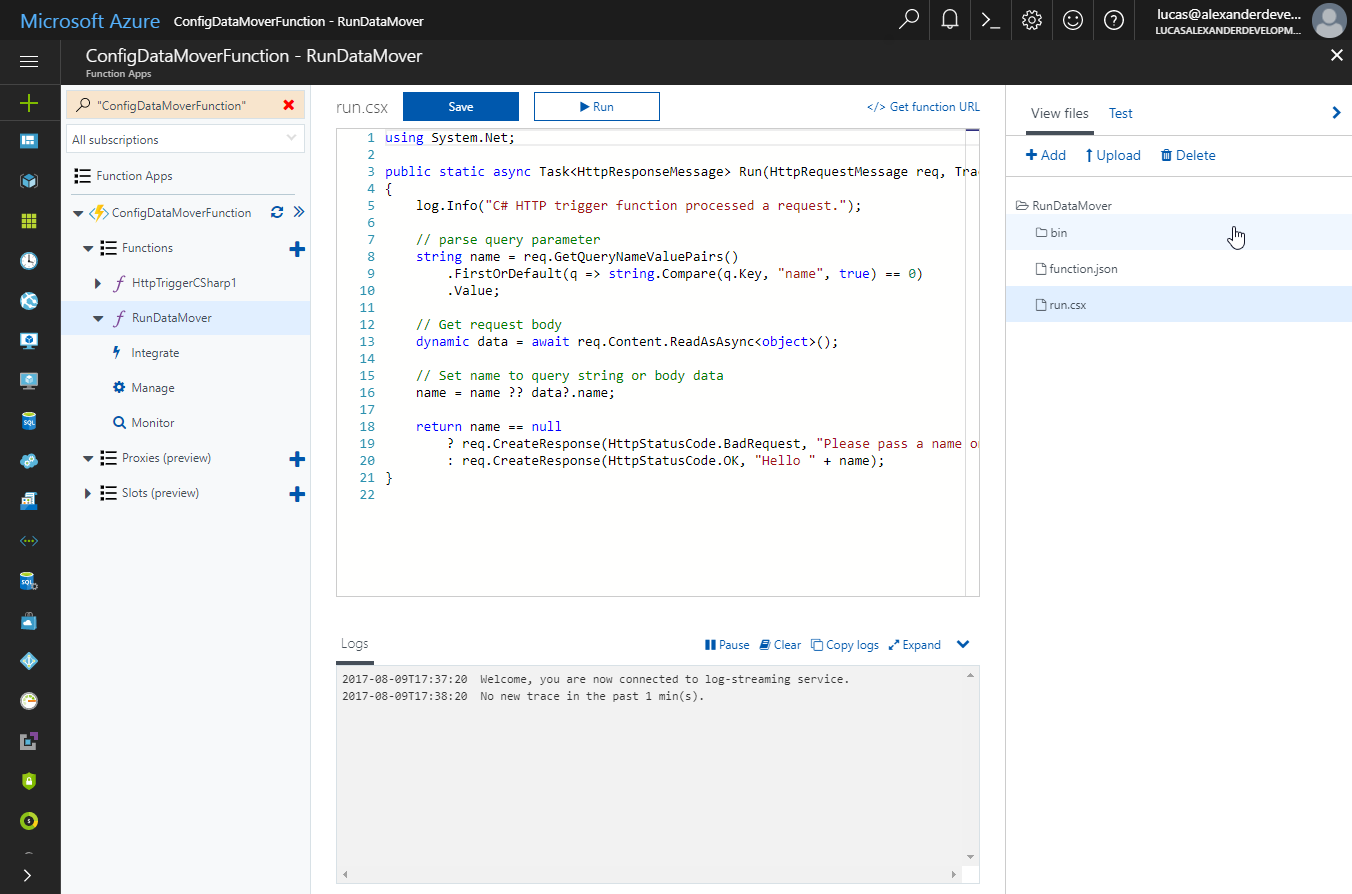Open the hamburger menu in the sidebar
Viewport: 1352px width, 894px height.
pyautogui.click(x=29, y=62)
